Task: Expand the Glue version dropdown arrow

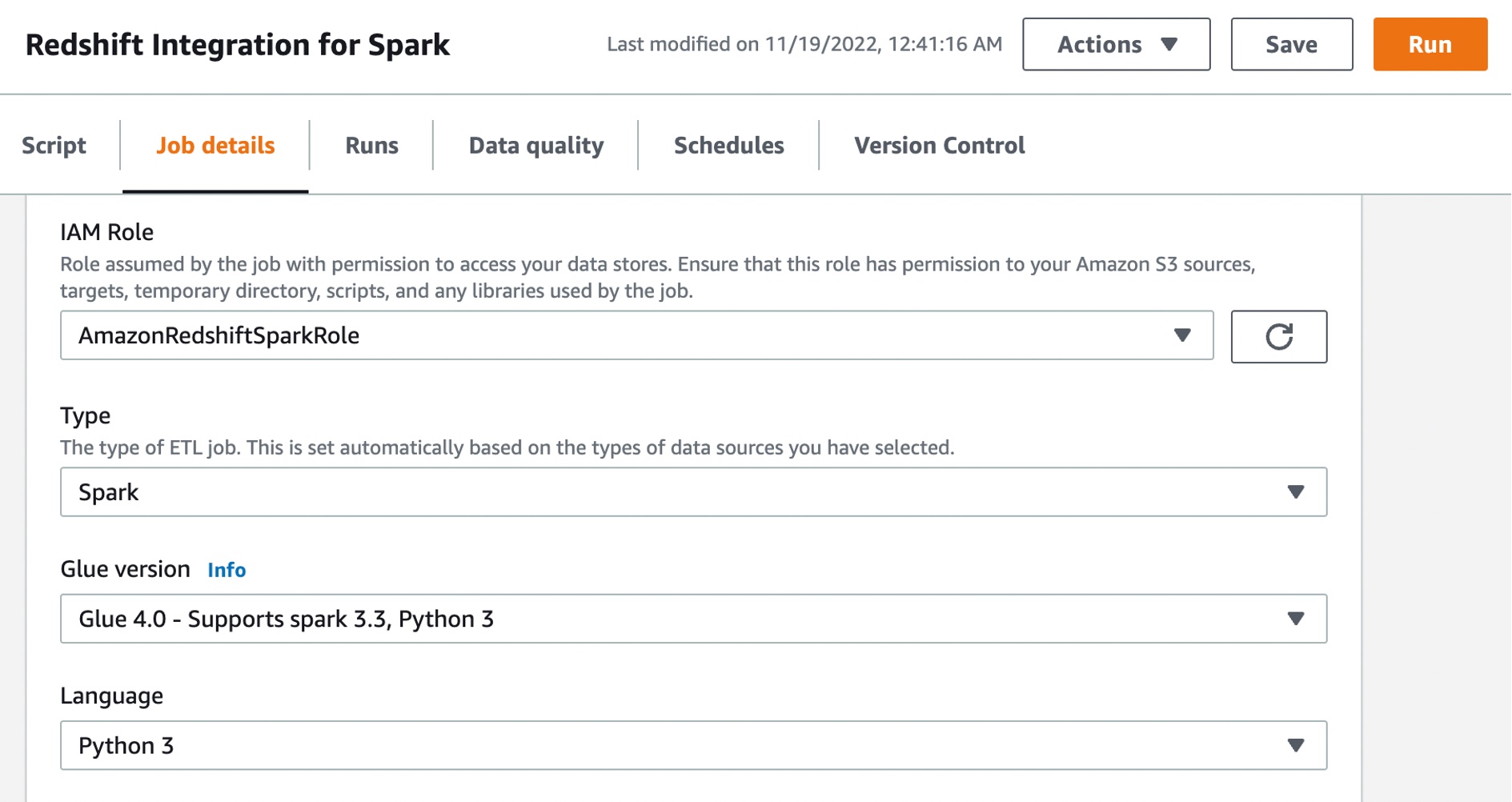Action: 1296,618
